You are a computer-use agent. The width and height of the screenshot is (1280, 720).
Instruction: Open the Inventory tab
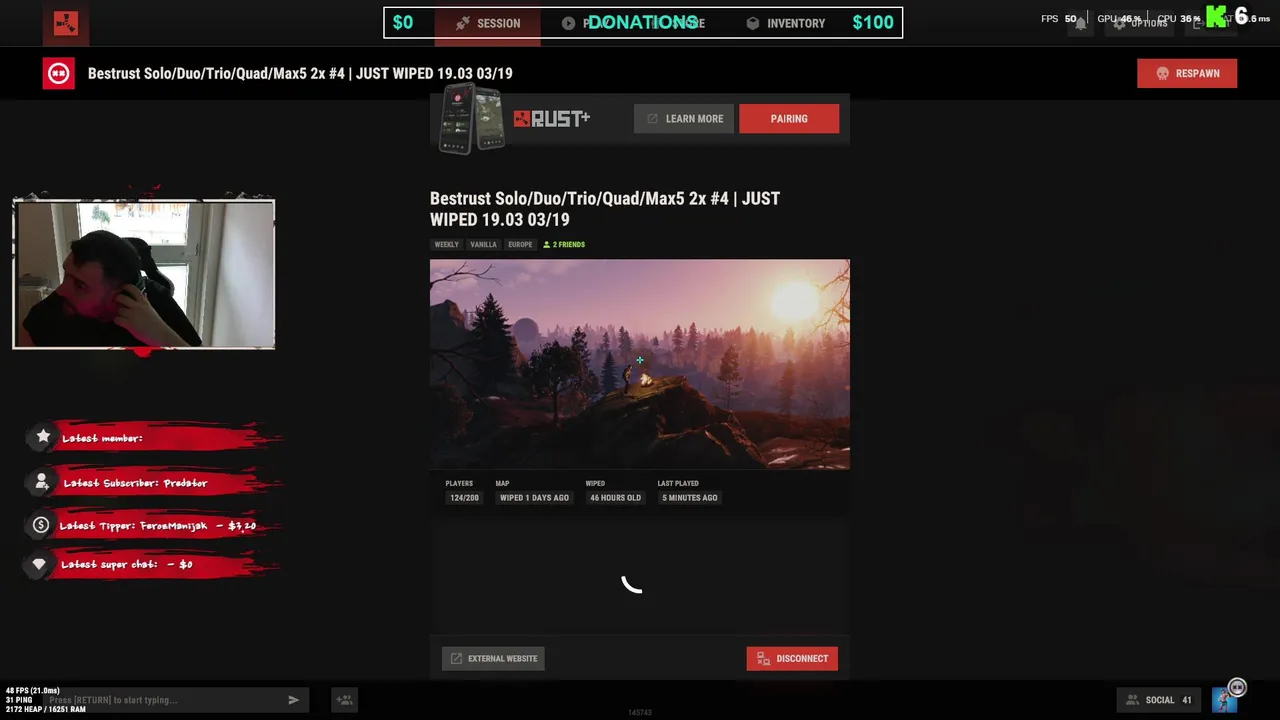pyautogui.click(x=785, y=23)
